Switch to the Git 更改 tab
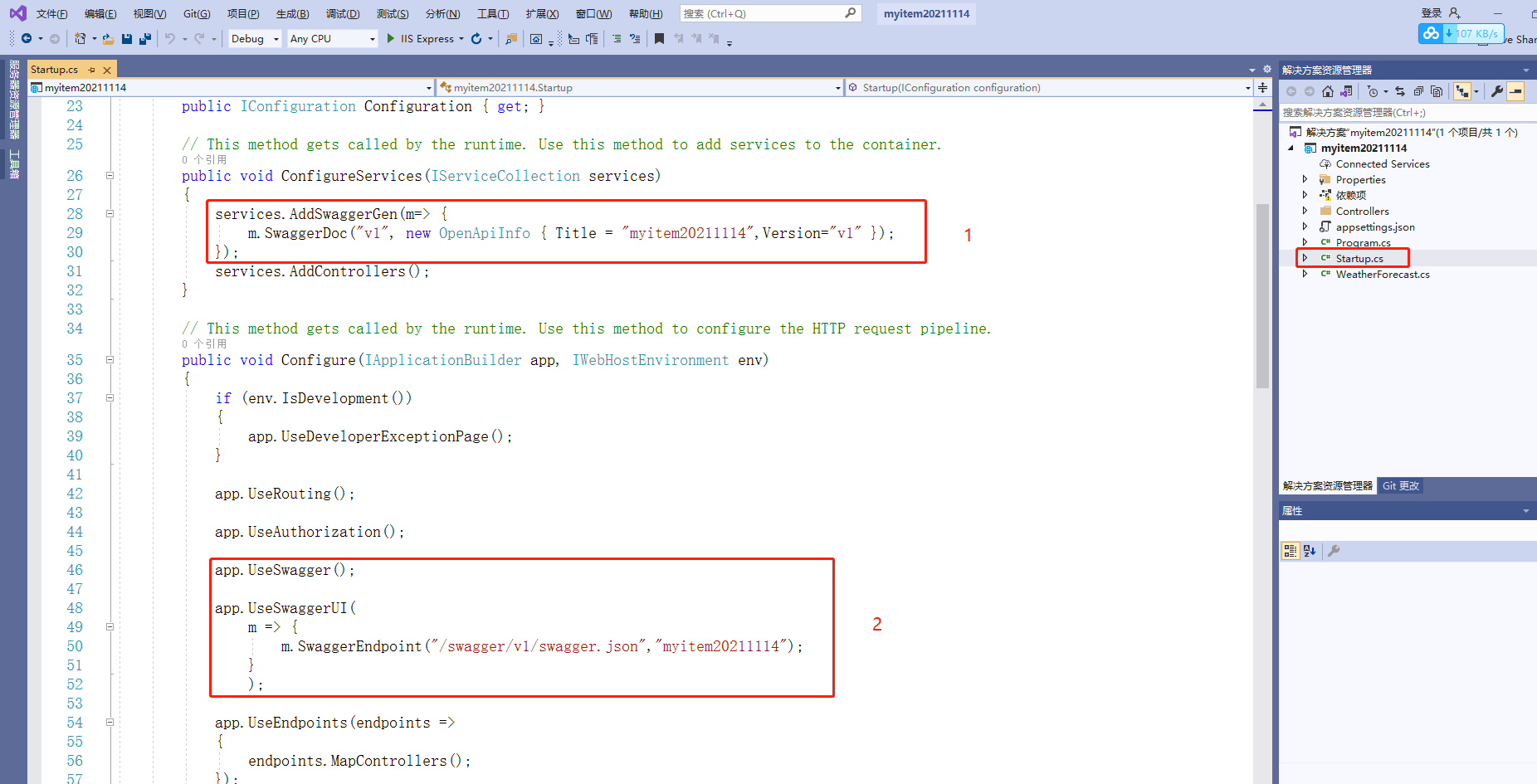 pos(1401,485)
